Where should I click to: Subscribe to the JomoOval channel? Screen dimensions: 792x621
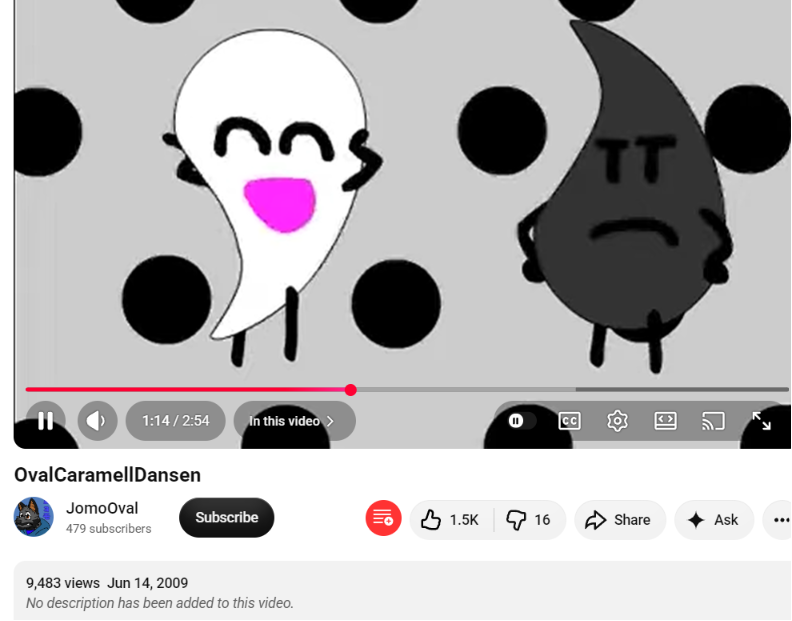pyautogui.click(x=227, y=517)
